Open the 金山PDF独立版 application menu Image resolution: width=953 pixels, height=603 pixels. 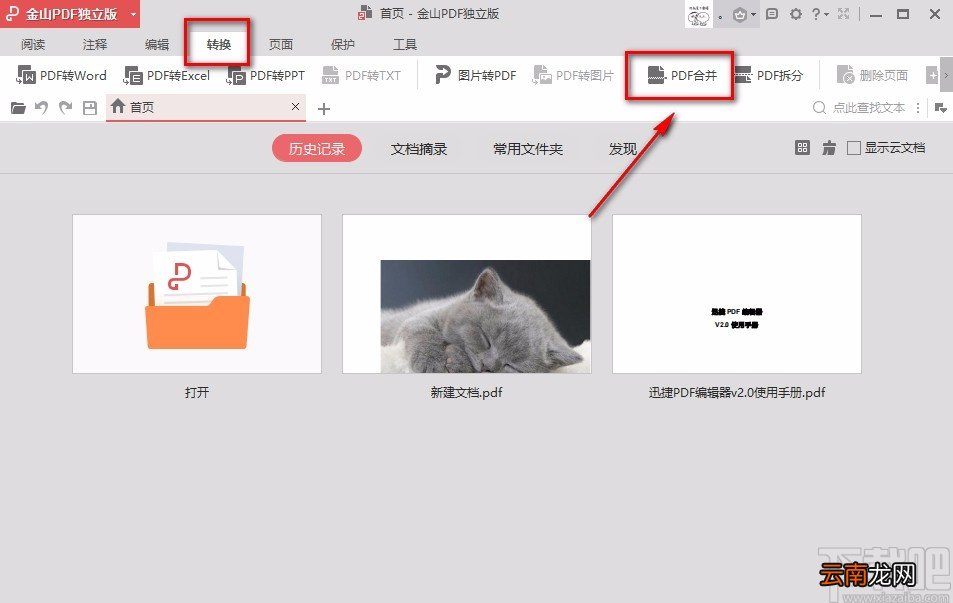coord(70,14)
